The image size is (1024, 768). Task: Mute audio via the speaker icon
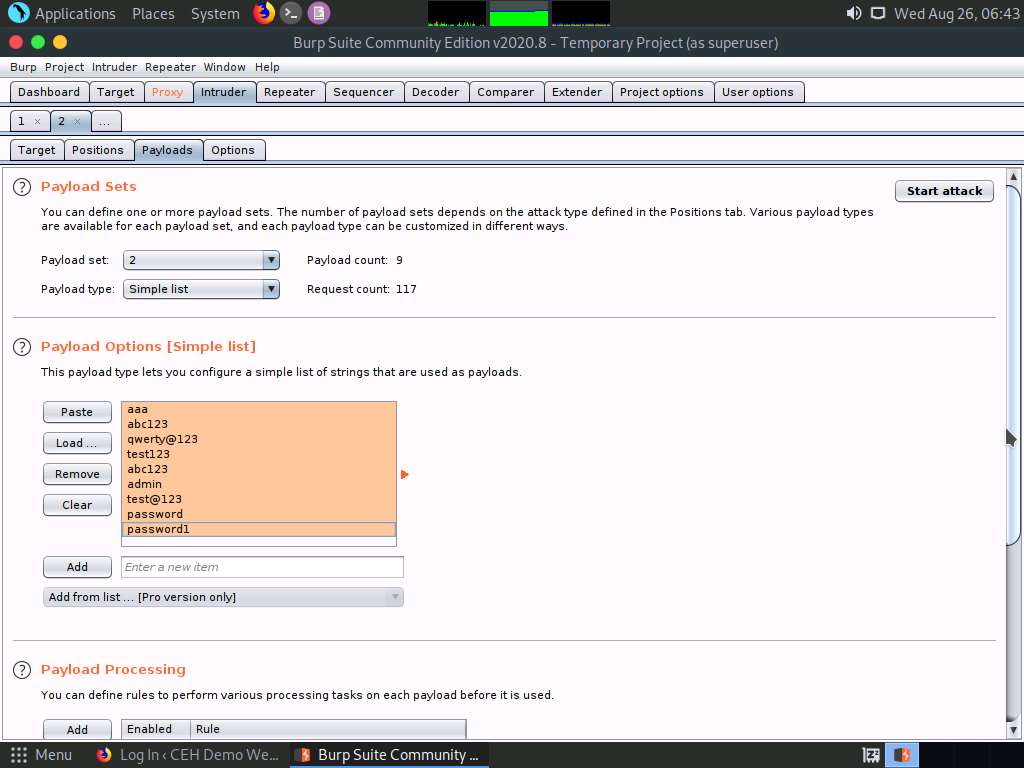coord(852,13)
